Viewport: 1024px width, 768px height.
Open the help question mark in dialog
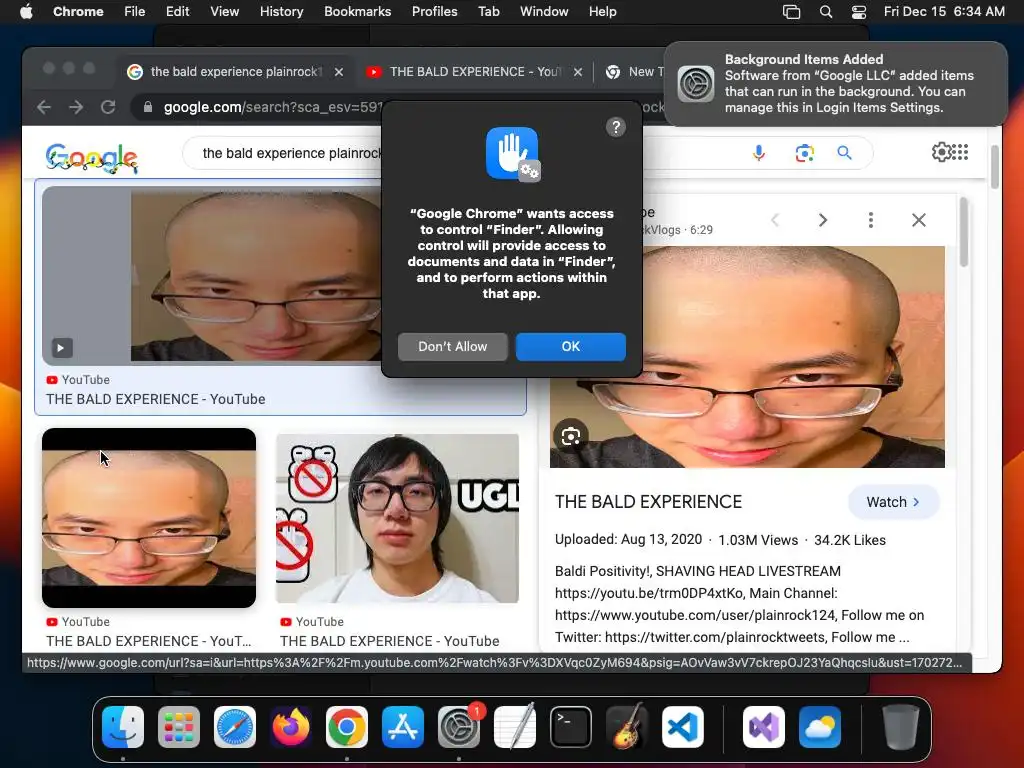616,127
